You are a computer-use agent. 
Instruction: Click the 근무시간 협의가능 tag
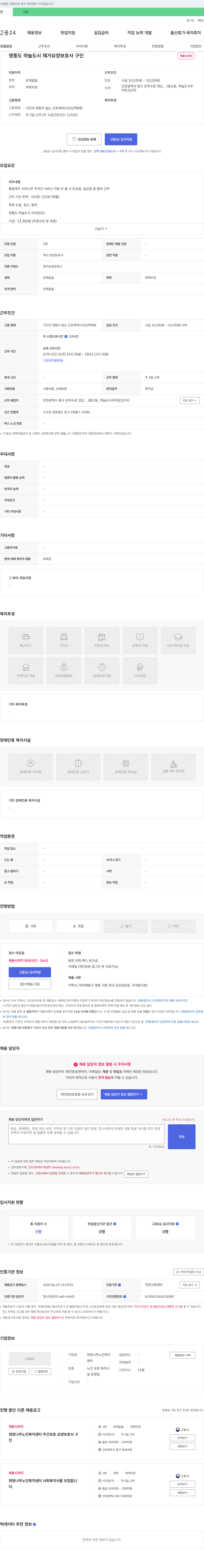(x=54, y=360)
